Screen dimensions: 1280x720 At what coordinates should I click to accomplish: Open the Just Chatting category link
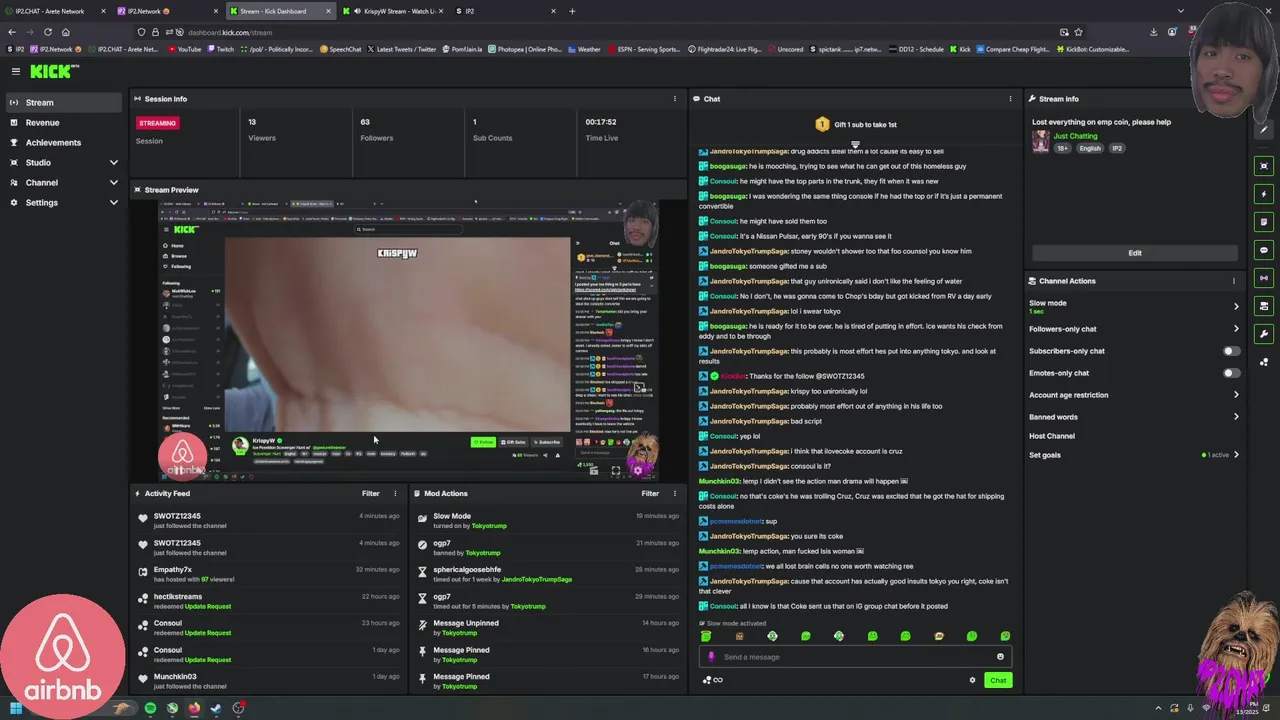click(x=1075, y=136)
